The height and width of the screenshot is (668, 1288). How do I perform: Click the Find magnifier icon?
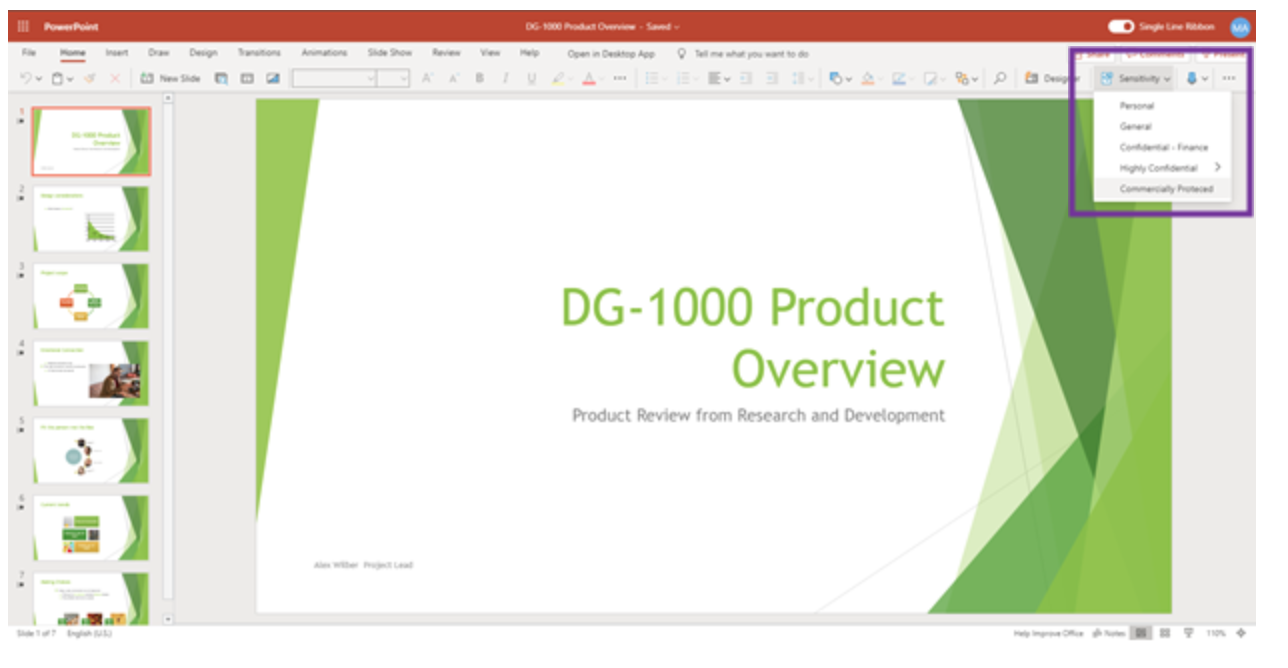point(1001,76)
